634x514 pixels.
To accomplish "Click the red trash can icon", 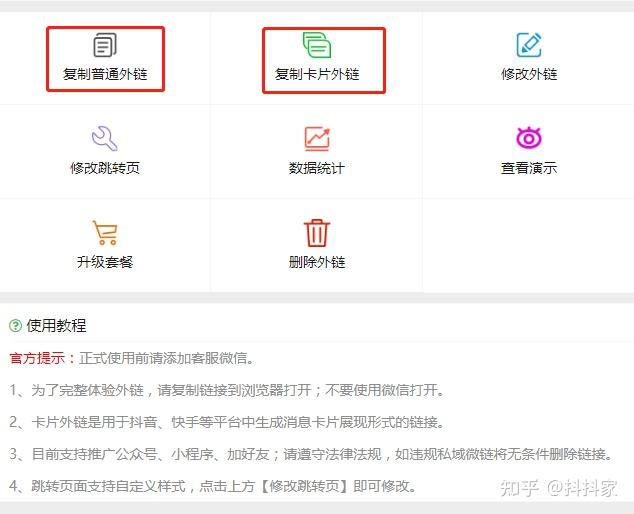I will point(317,233).
